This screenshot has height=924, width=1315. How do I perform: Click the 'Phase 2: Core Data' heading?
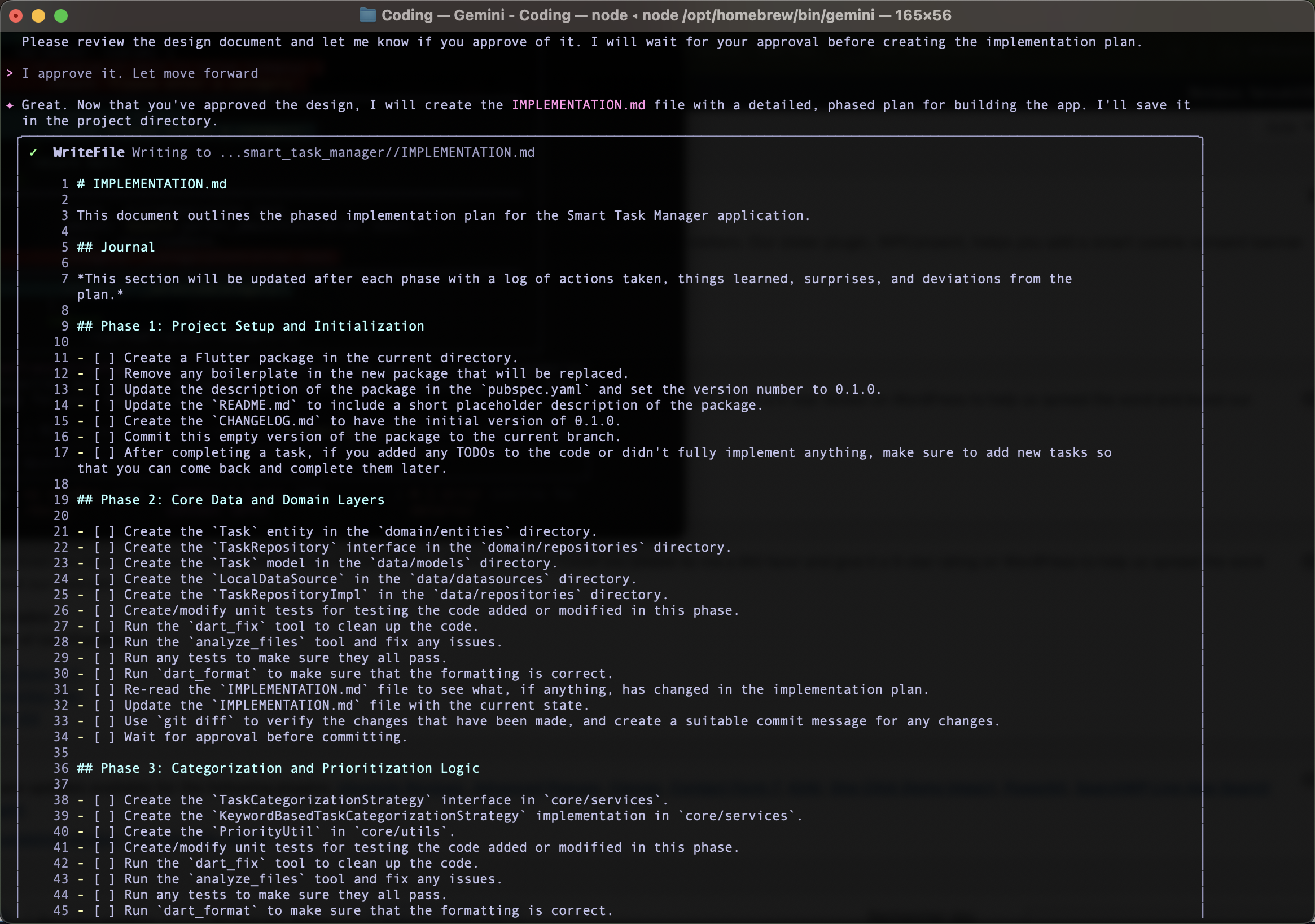coord(231,500)
